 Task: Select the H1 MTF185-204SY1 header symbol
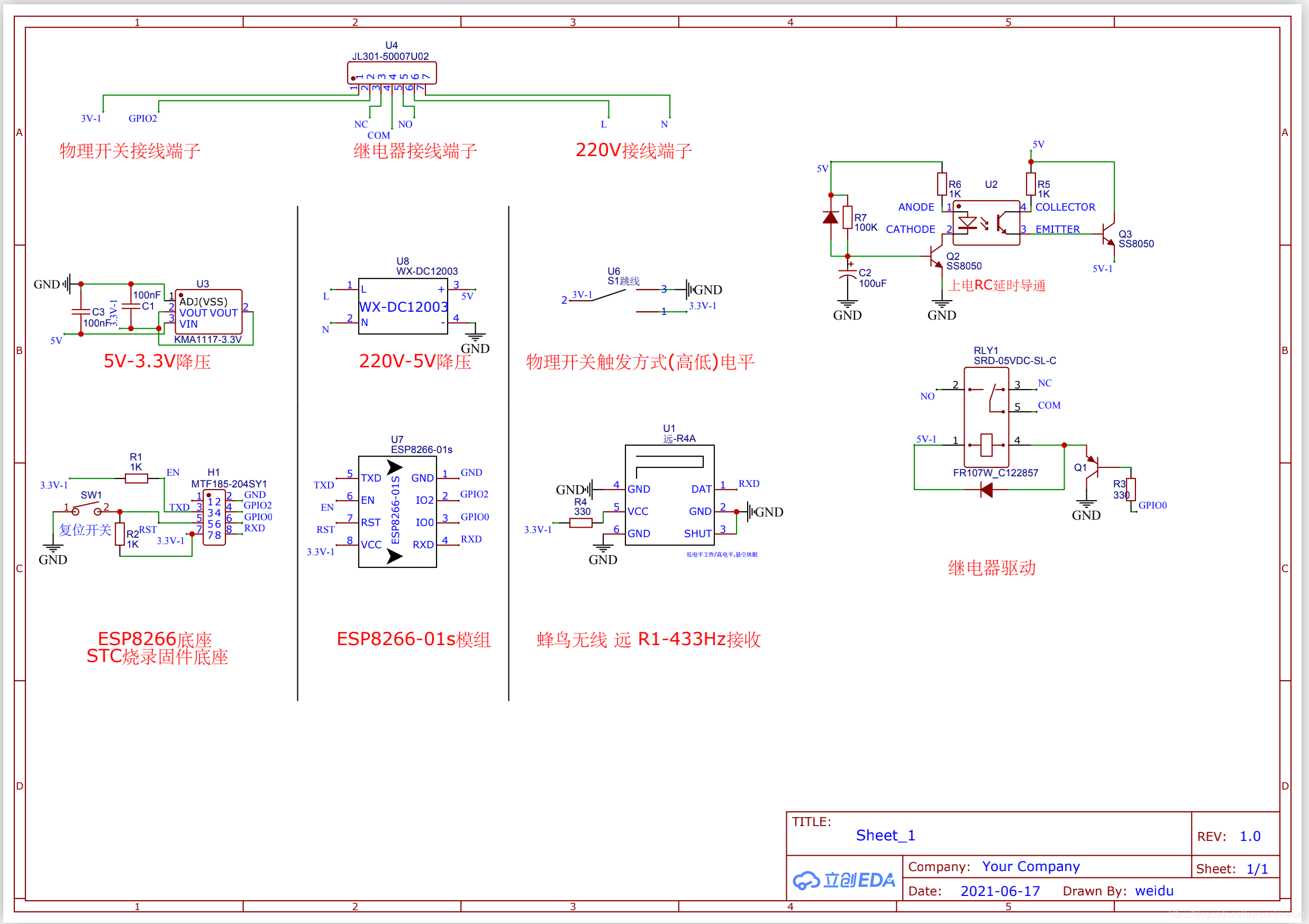point(214,518)
